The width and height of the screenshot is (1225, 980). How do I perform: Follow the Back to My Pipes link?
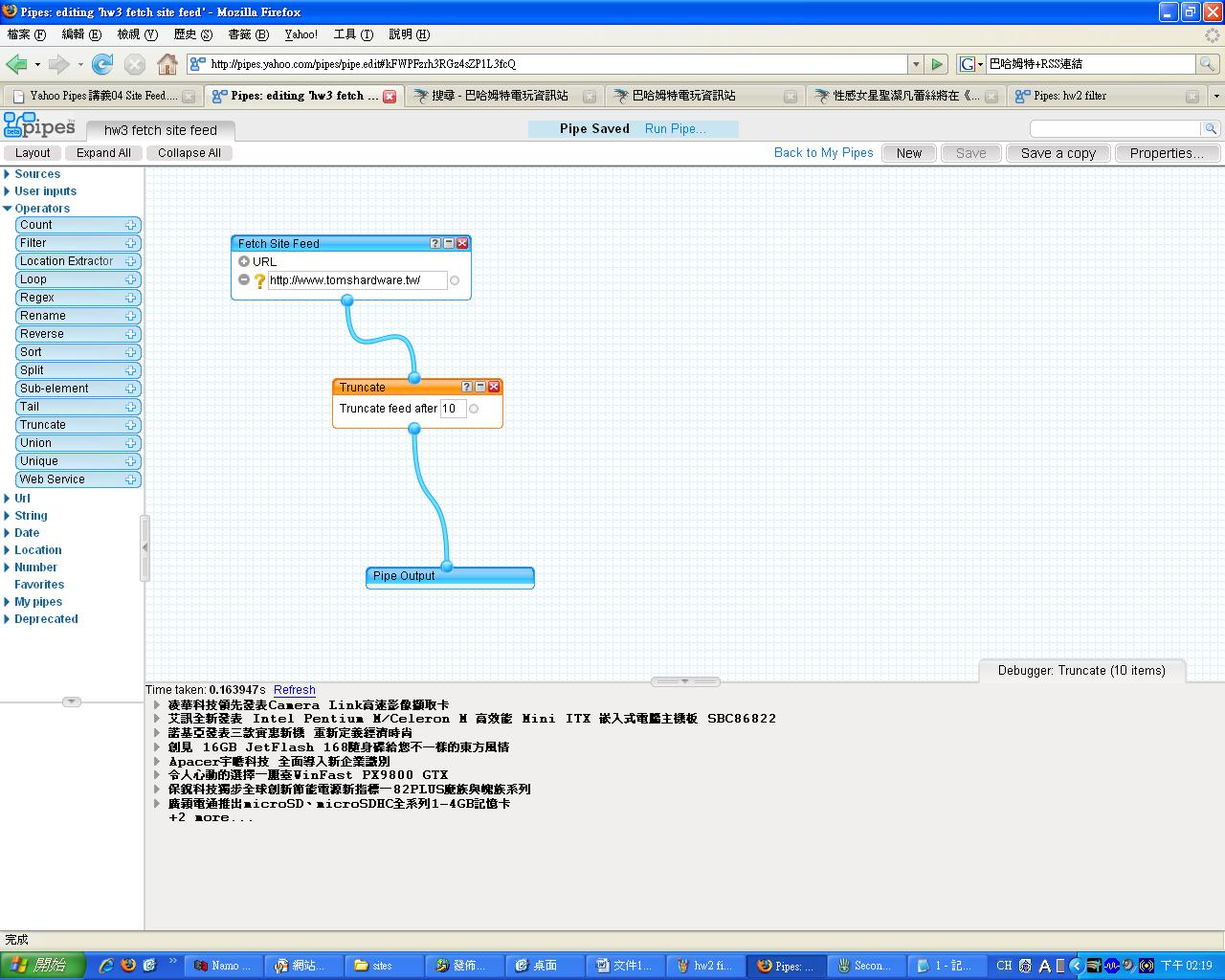click(824, 153)
